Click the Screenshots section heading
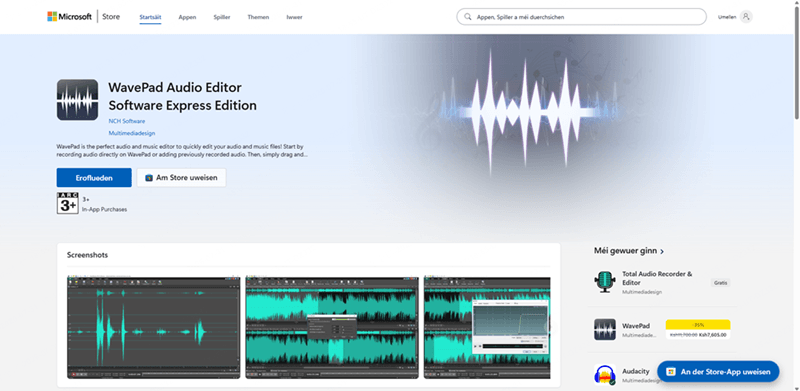Viewport: 800px width, 391px height. tap(87, 255)
